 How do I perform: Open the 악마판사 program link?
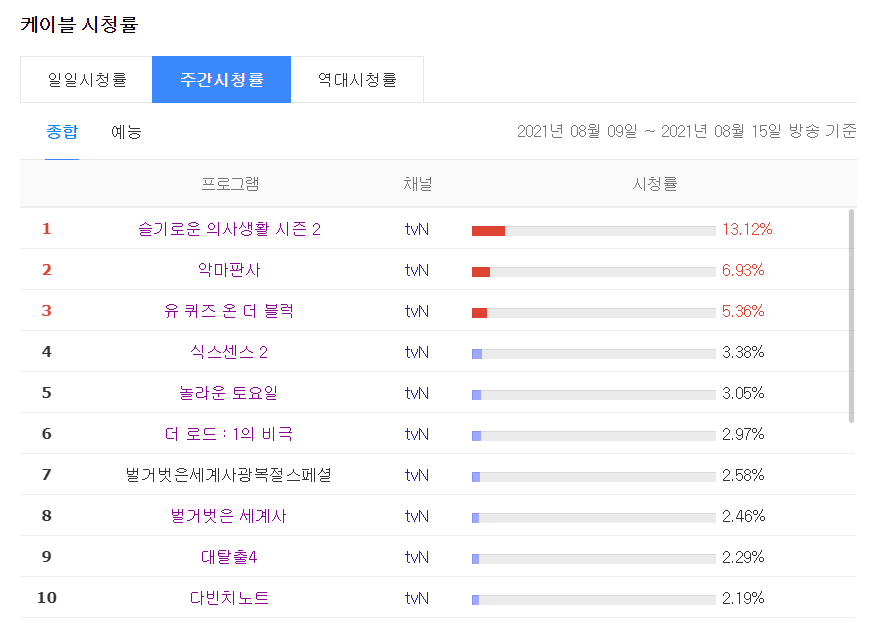click(229, 270)
